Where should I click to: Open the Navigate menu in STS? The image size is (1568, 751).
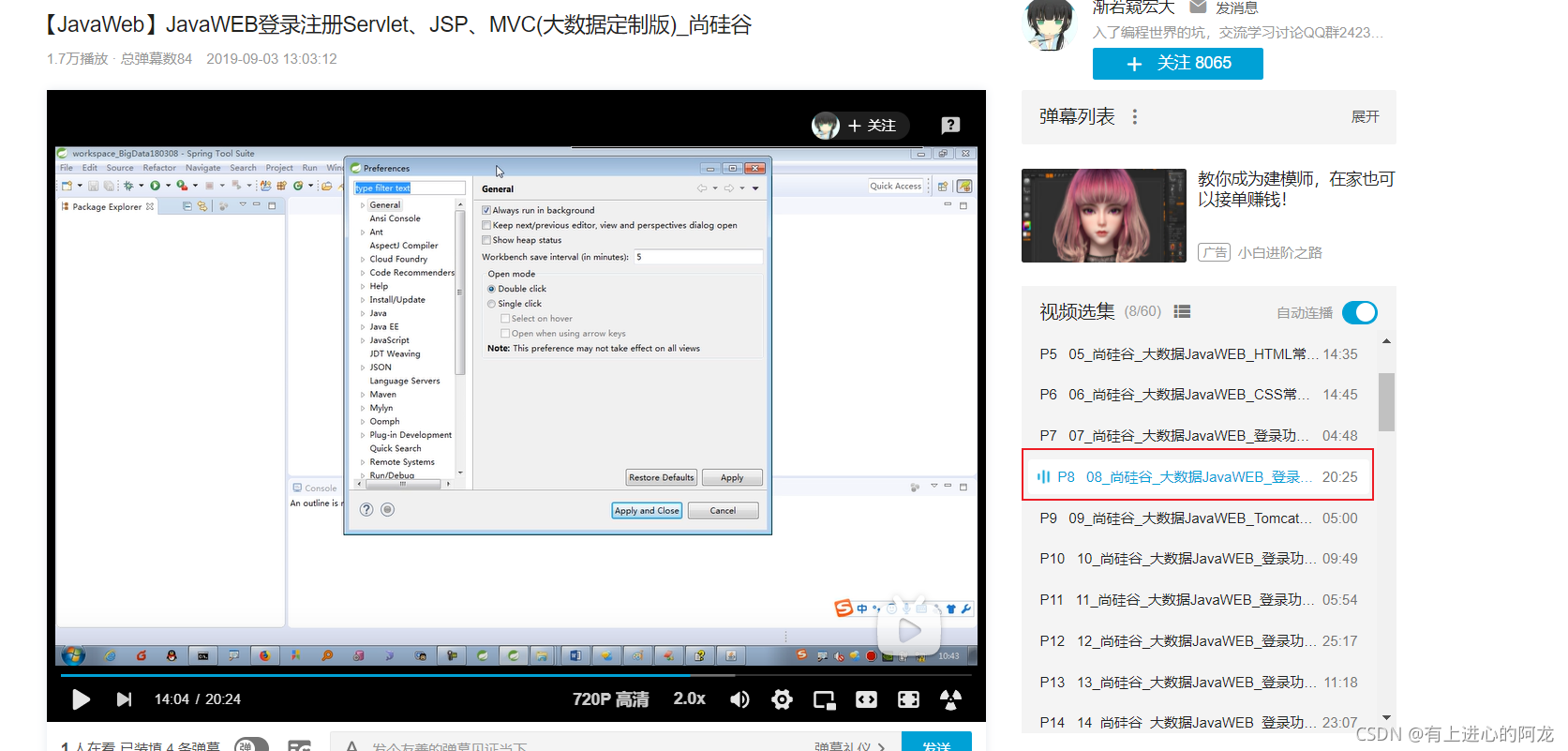(203, 168)
